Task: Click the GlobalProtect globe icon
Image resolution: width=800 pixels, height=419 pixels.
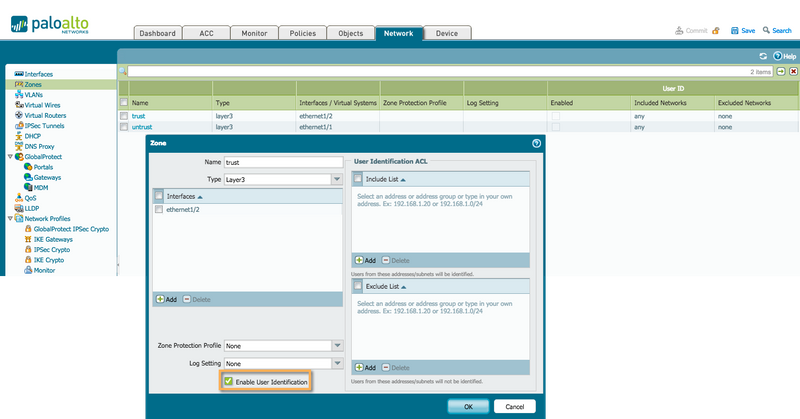Action: click(19, 157)
